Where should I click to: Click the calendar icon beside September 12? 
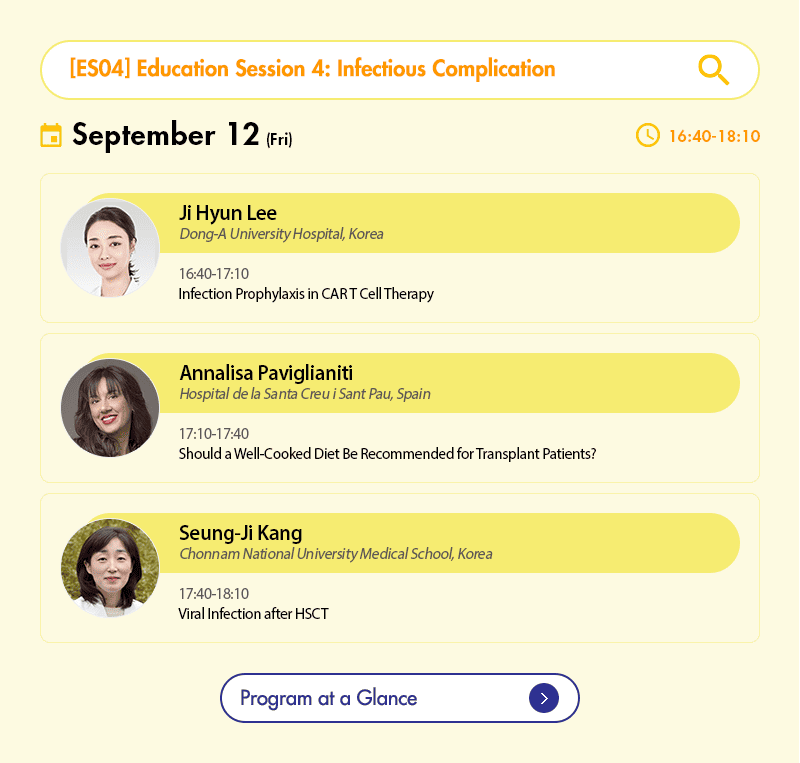click(x=51, y=135)
